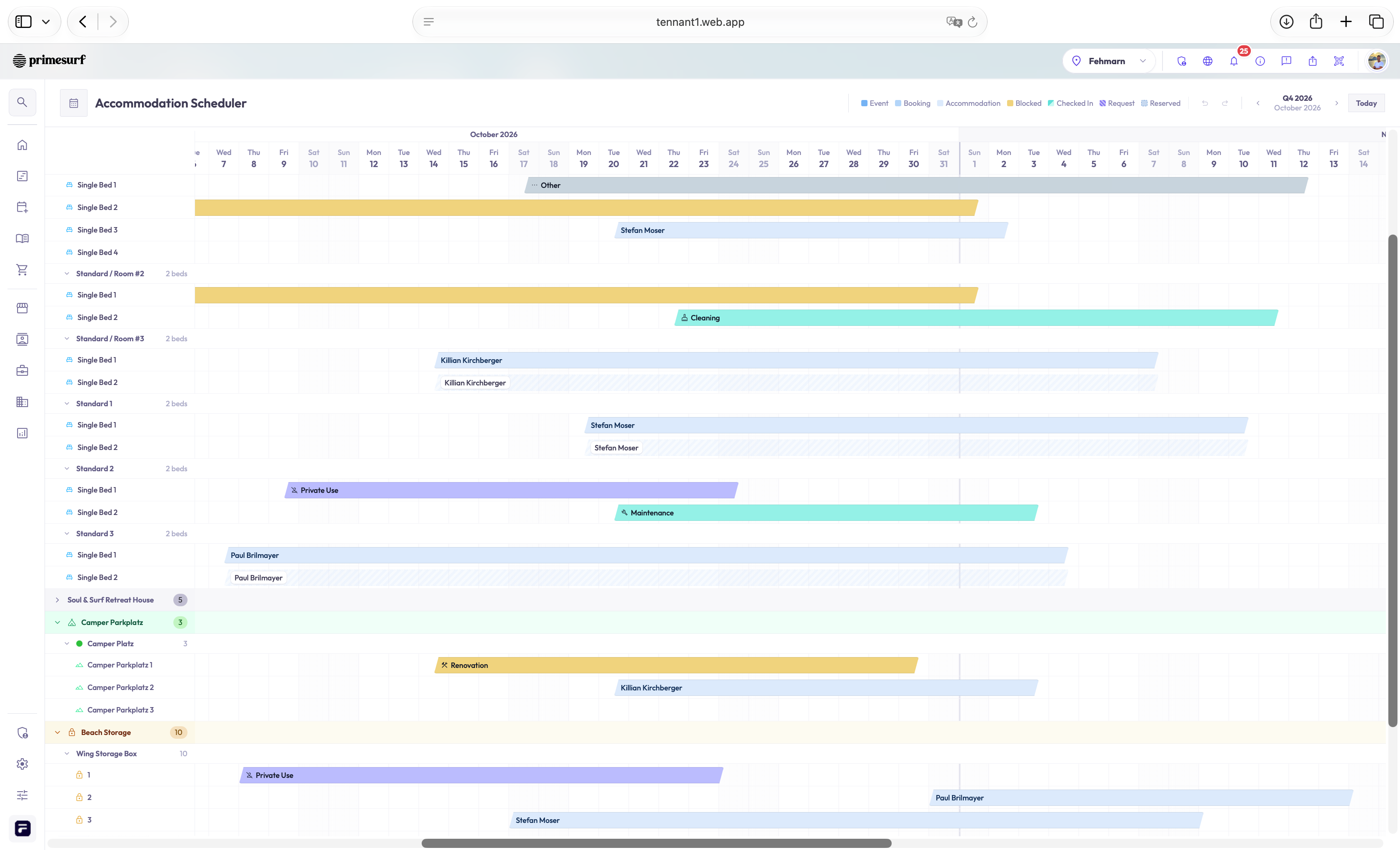
Task: Open the add-calendar booking sidebar icon
Action: (22, 207)
